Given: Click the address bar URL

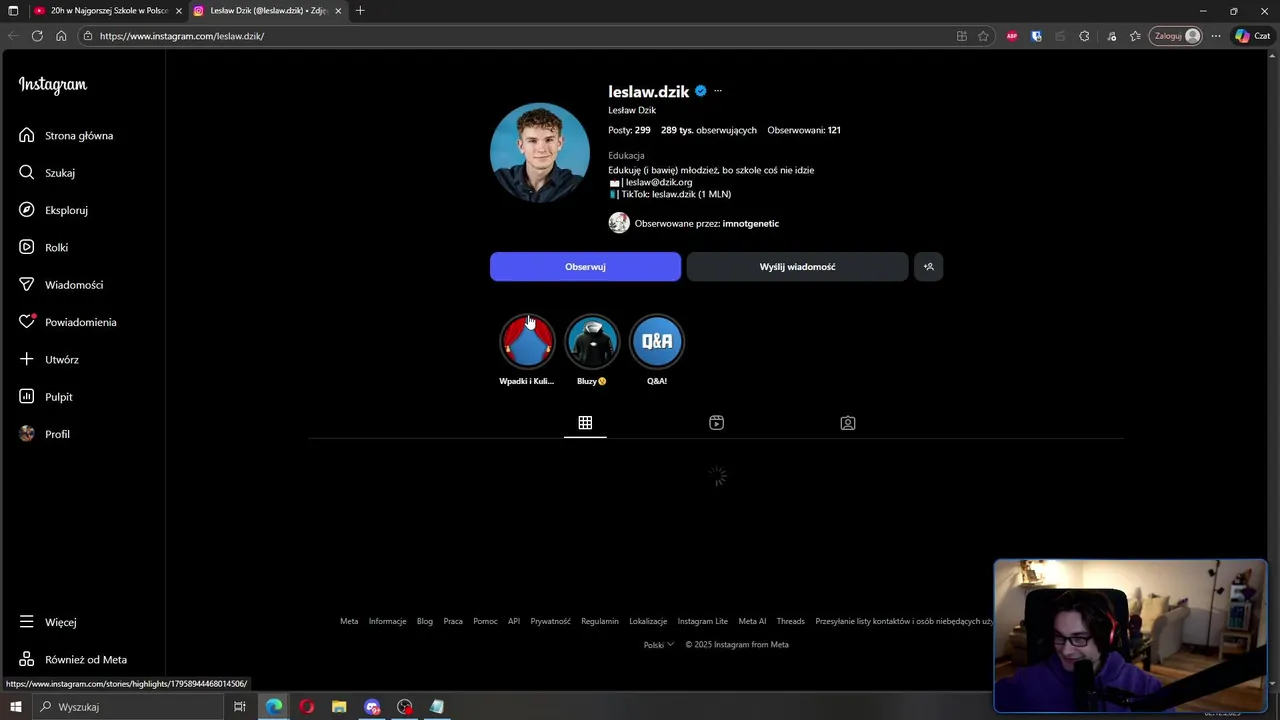Looking at the screenshot, I should click(x=182, y=36).
